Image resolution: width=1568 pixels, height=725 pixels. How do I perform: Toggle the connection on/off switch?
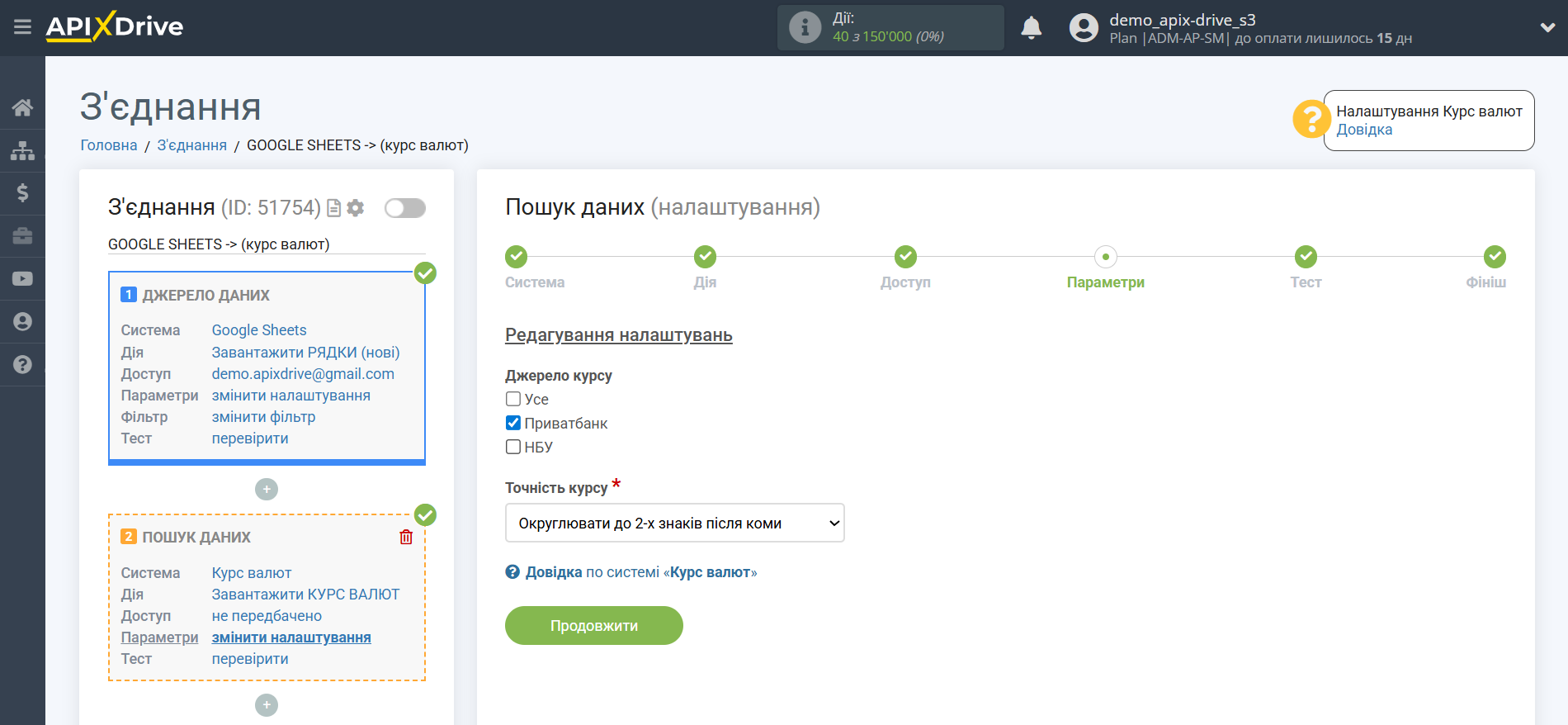405,208
